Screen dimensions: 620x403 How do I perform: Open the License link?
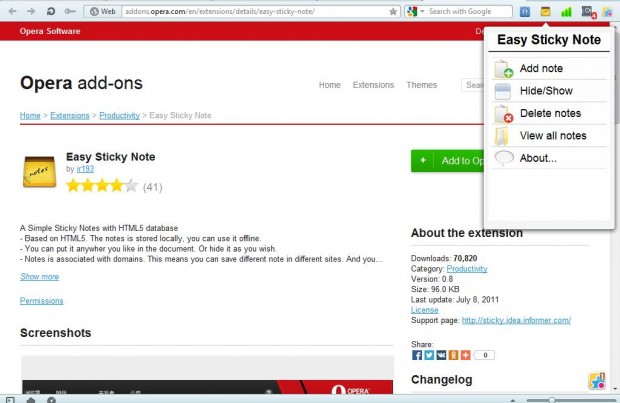coord(424,310)
